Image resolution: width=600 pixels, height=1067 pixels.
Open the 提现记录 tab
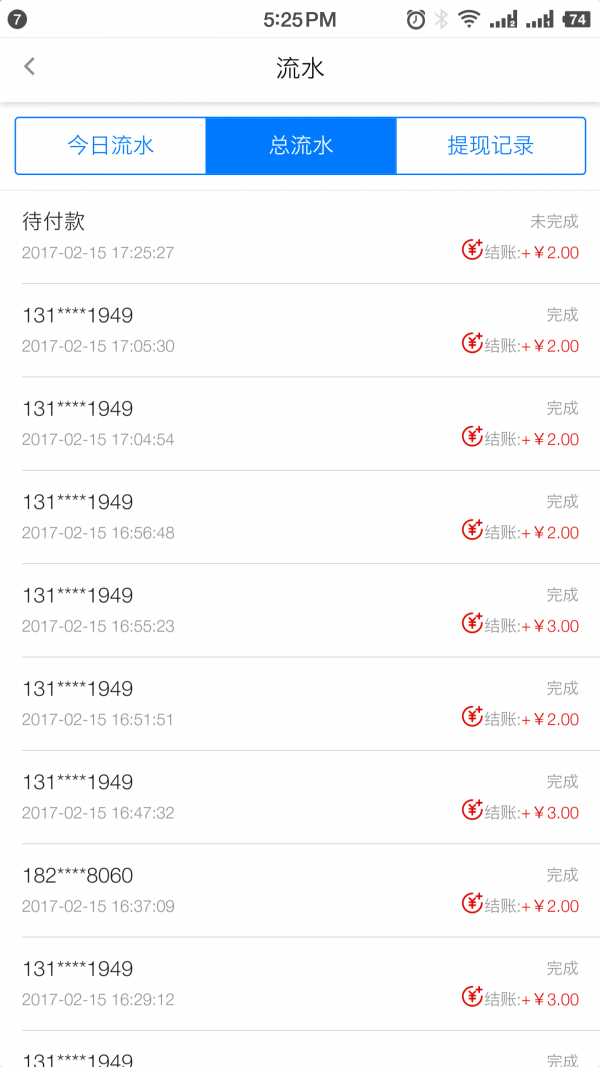pyautogui.click(x=490, y=146)
